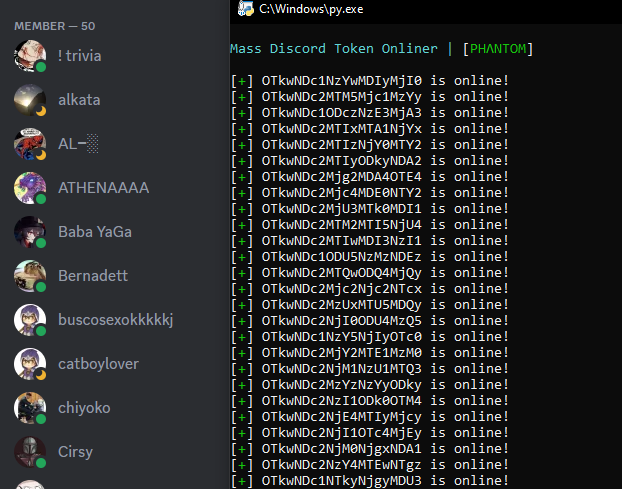622x489 pixels.
Task: Click the [PHANTOM] label in console
Action: coord(498,49)
